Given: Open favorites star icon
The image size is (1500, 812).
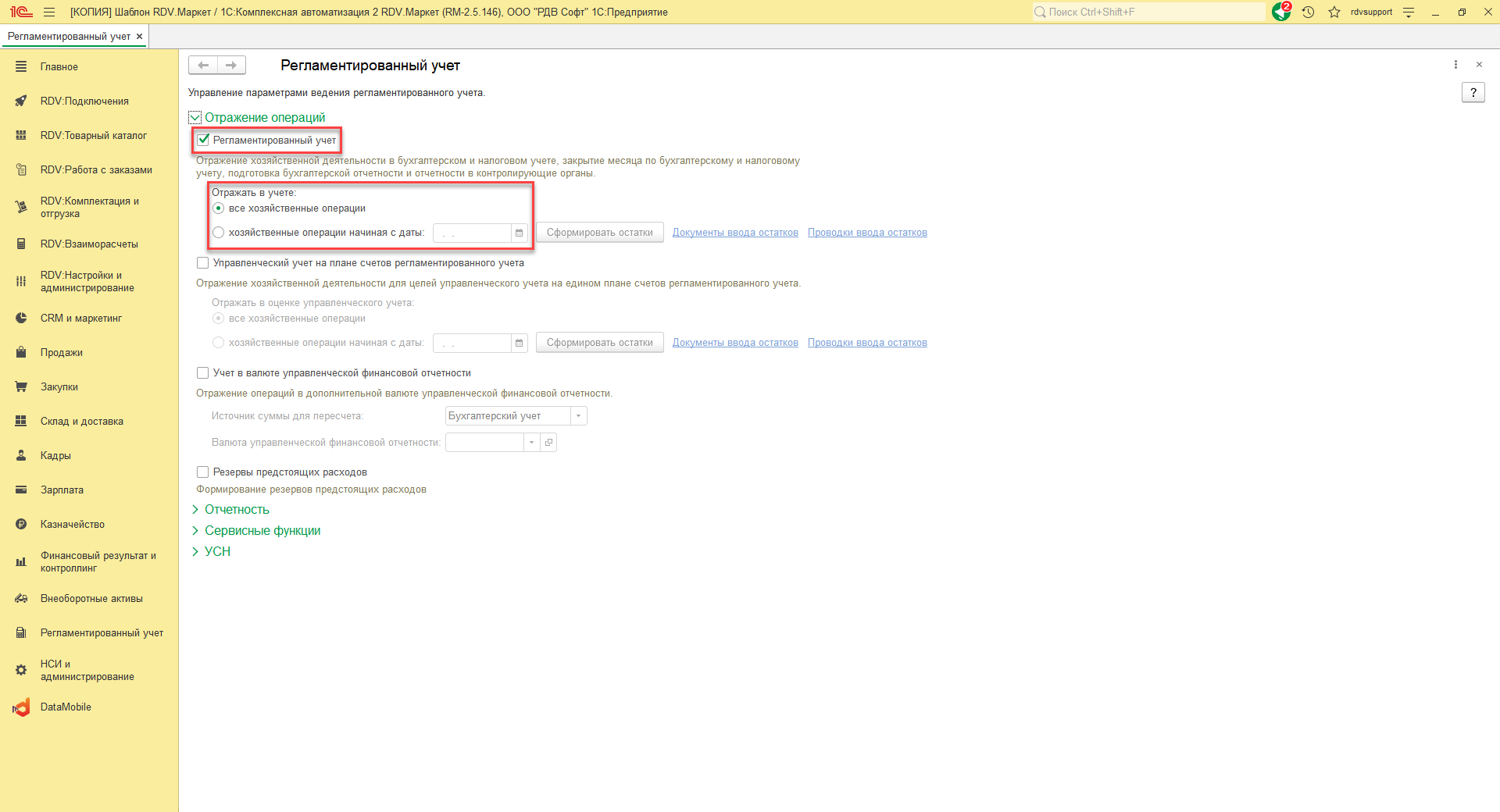Looking at the screenshot, I should click(1334, 12).
